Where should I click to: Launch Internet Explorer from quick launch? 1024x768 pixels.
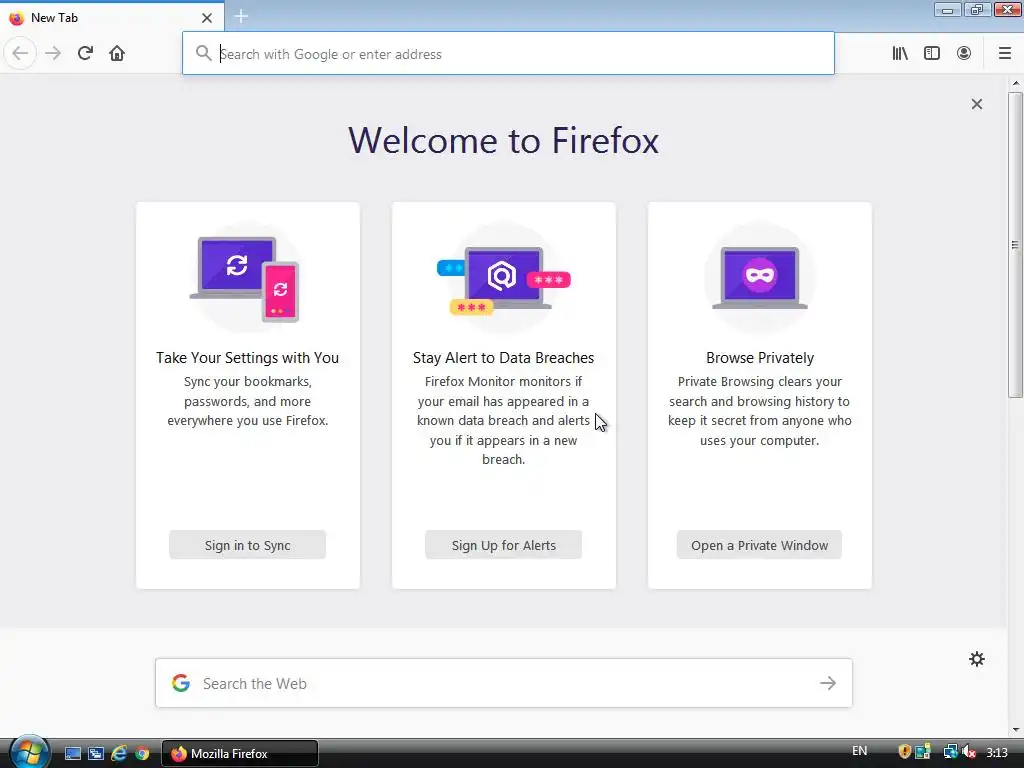coord(119,753)
